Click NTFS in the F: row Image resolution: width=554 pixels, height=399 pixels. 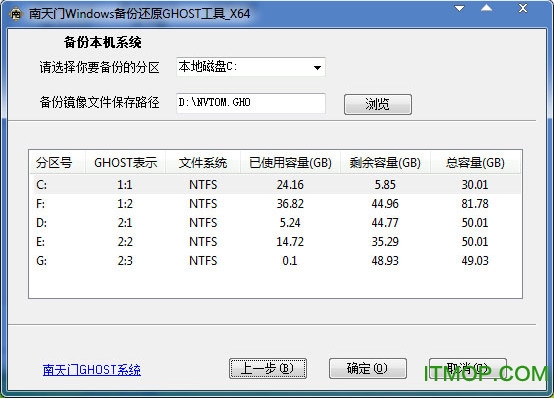203,204
